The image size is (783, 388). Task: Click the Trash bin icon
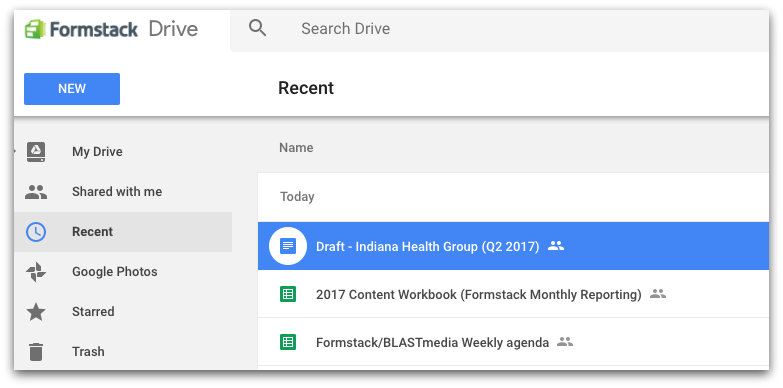[36, 352]
